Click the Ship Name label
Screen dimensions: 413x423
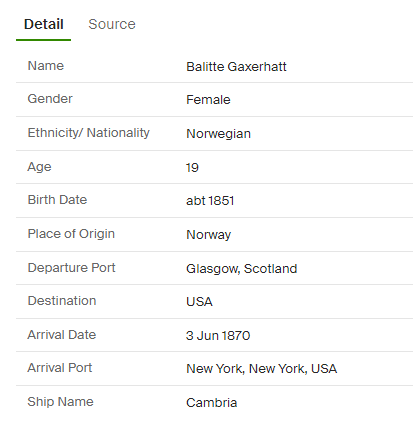point(60,402)
